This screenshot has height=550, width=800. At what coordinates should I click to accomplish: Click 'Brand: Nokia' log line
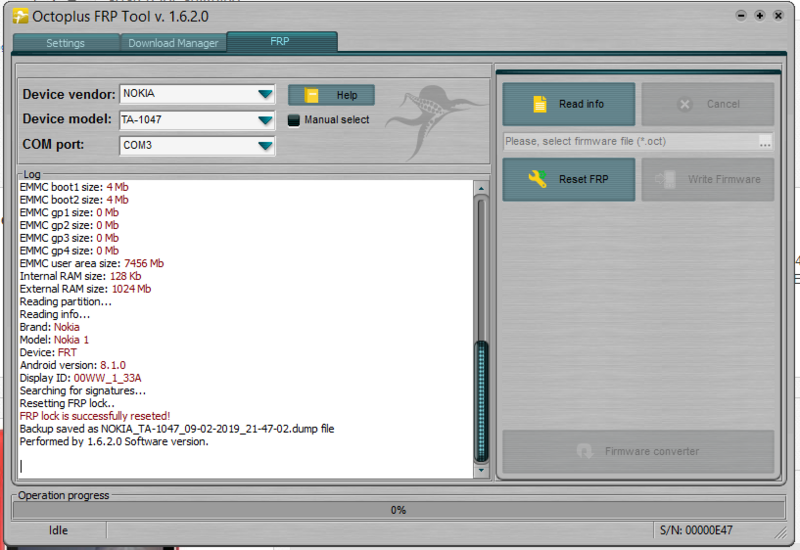coord(49,327)
